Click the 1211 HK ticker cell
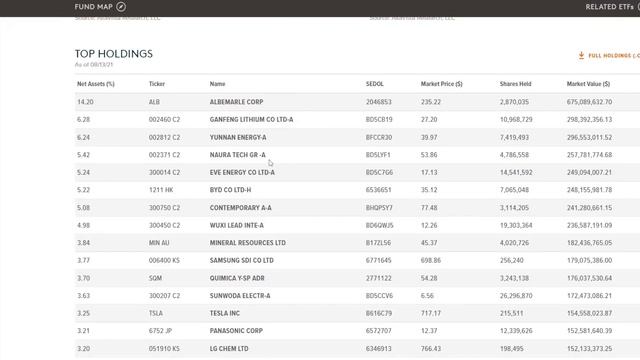This screenshot has width=640, height=360. (161, 190)
